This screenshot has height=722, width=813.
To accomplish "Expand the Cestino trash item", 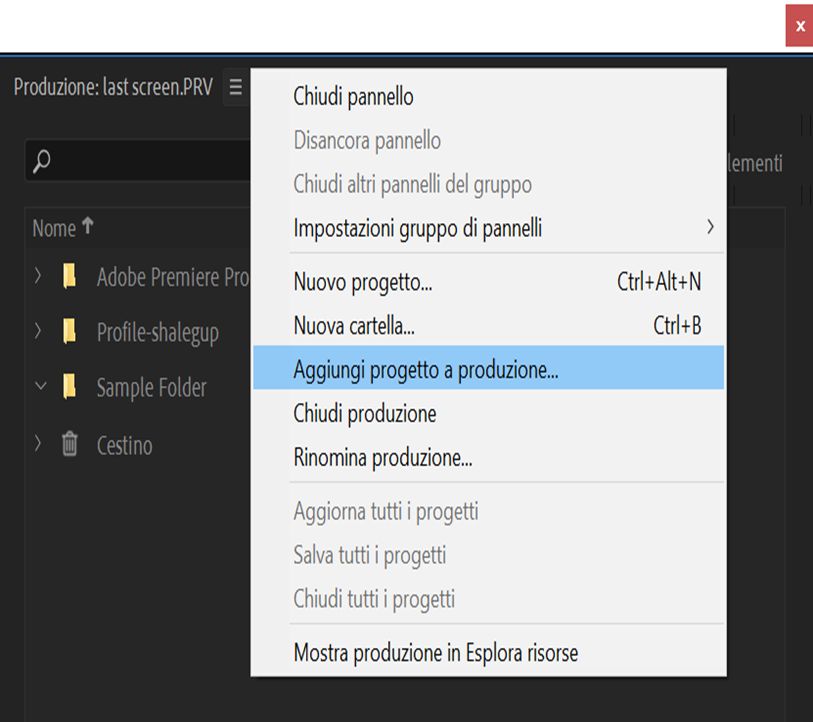I will coord(39,443).
